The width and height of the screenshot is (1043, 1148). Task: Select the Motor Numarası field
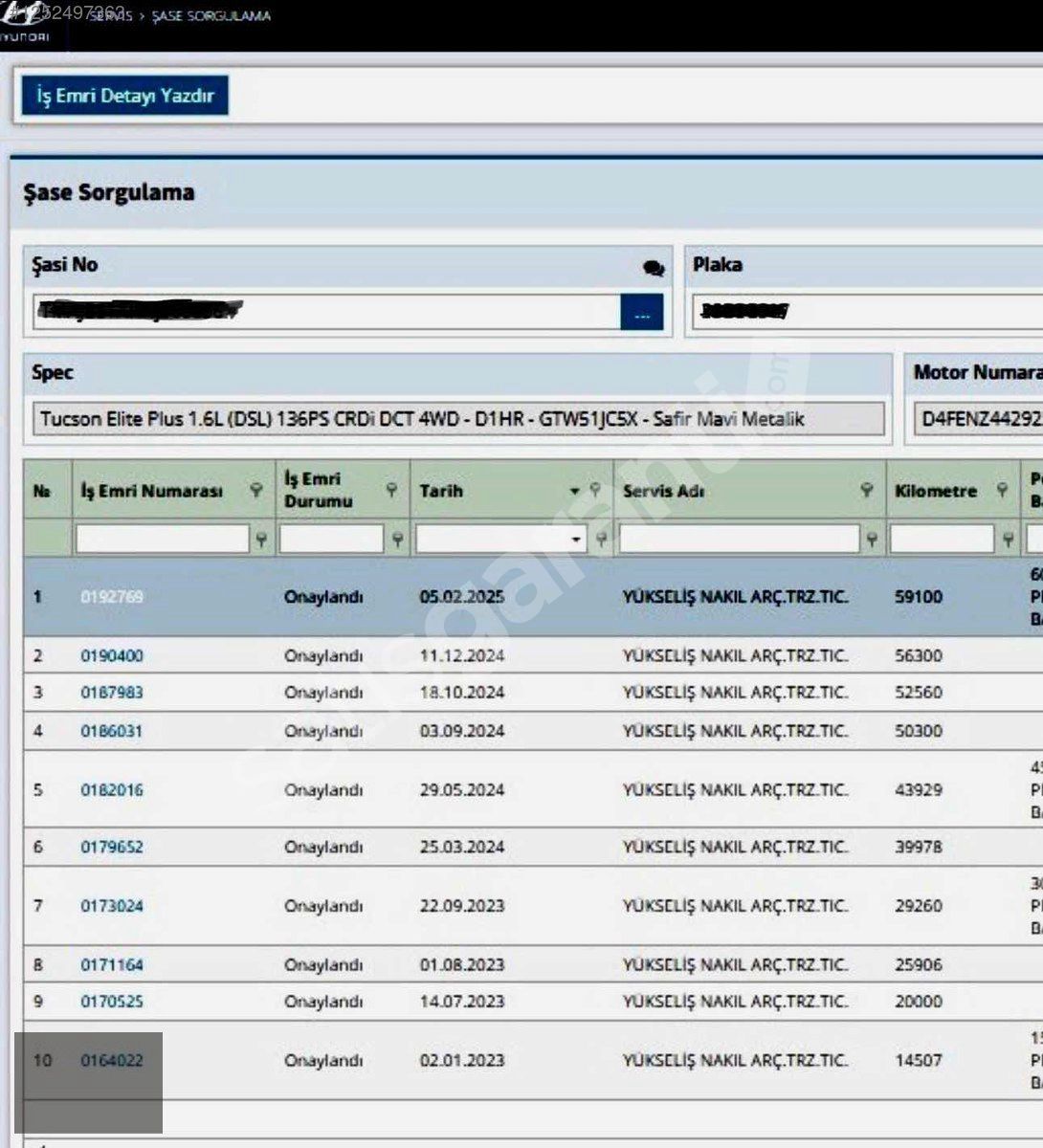click(977, 419)
